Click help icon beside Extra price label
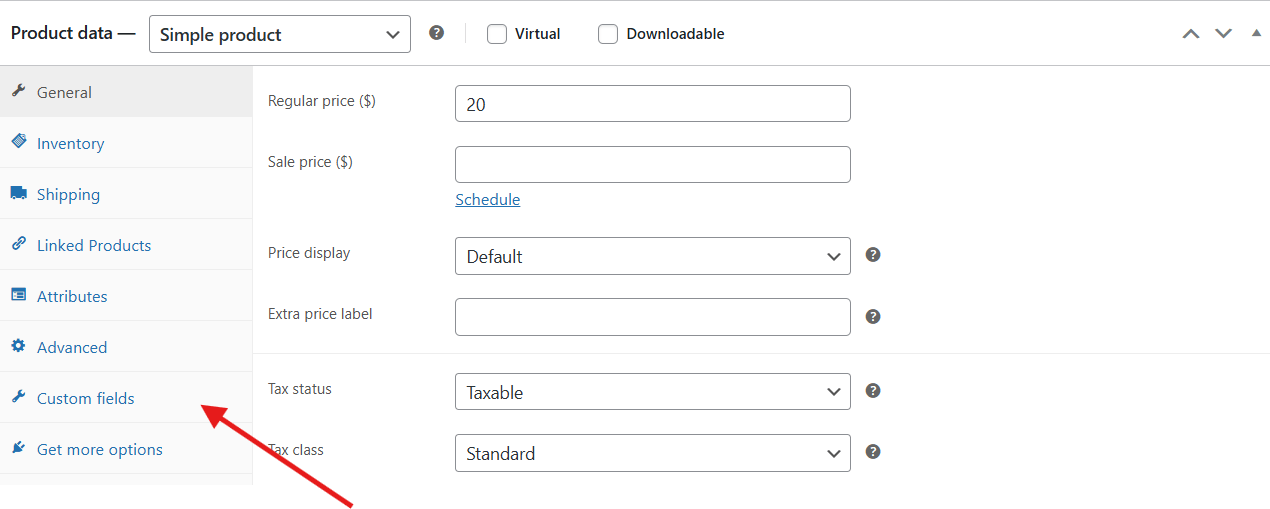Screen dimensions: 1270x509 click(873, 316)
